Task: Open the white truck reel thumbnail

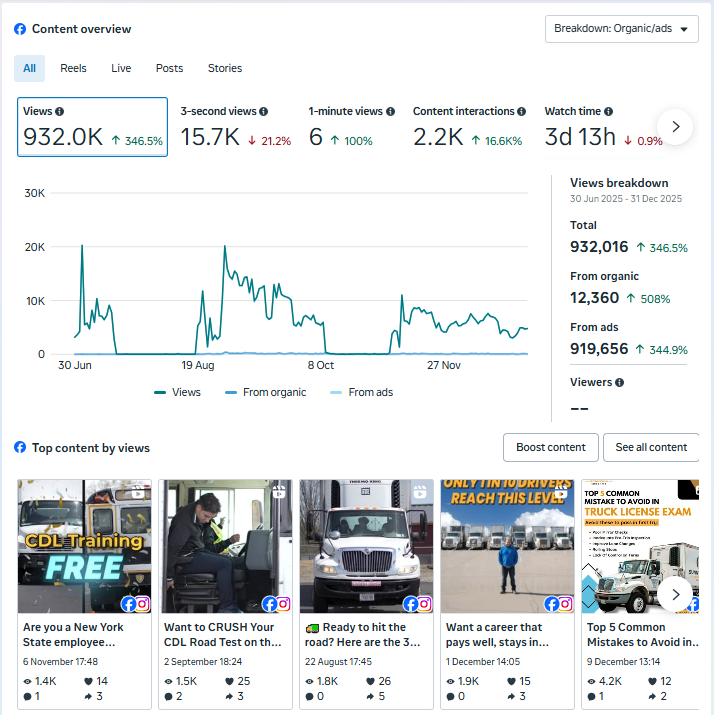Action: coord(367,546)
